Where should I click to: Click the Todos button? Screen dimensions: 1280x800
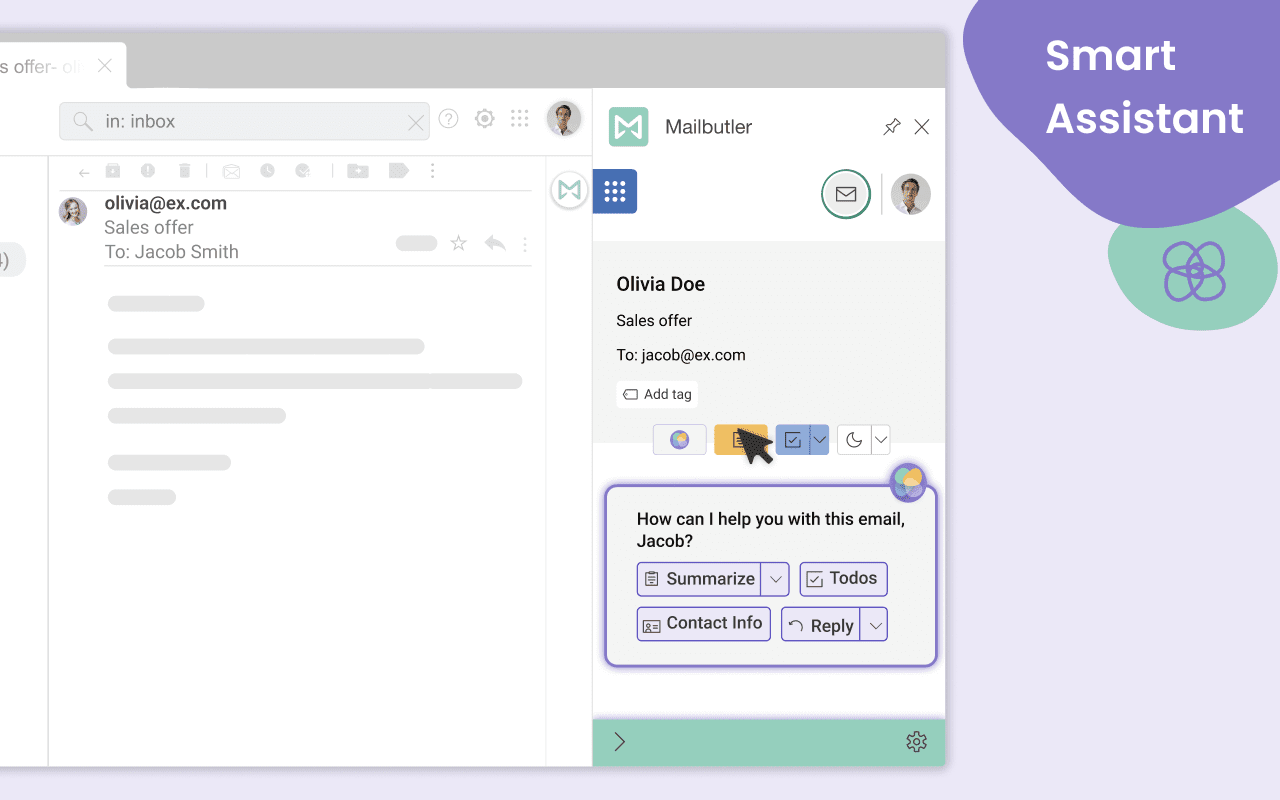[843, 579]
